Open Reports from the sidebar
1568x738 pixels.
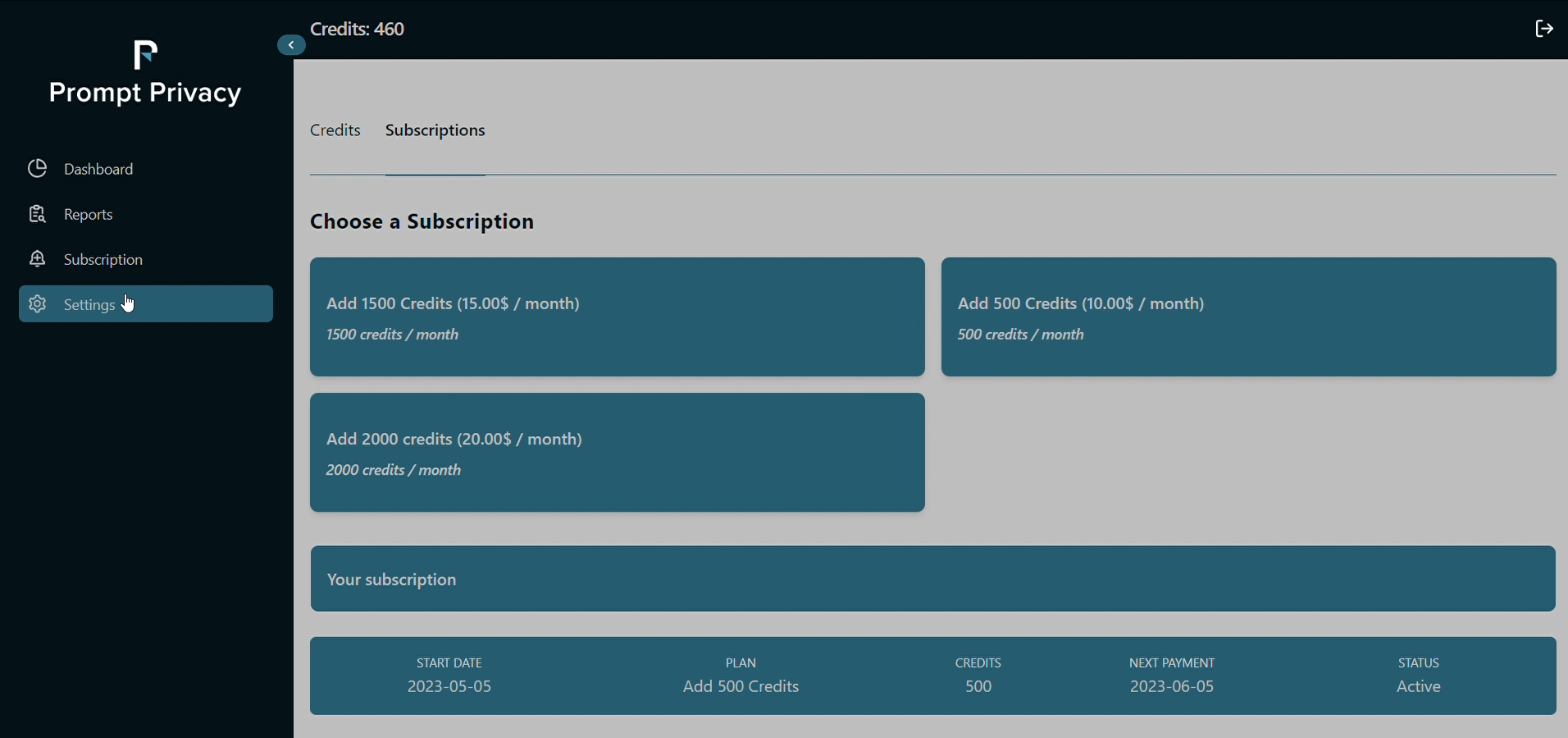[x=146, y=214]
